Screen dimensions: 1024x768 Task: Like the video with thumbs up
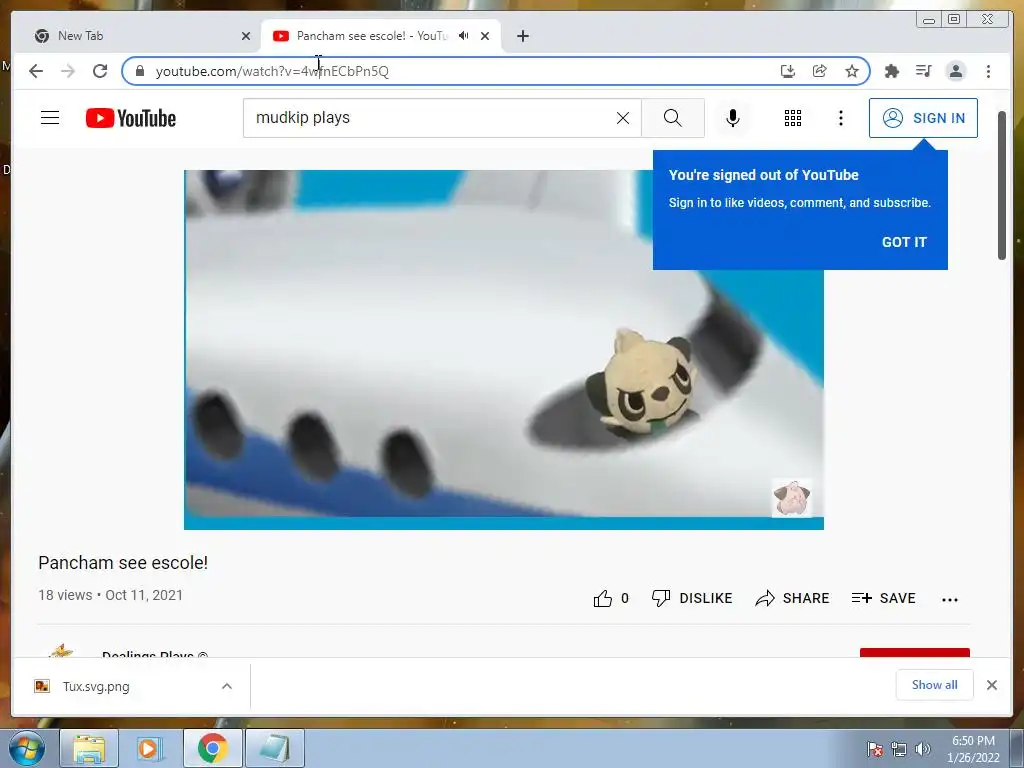(611, 598)
